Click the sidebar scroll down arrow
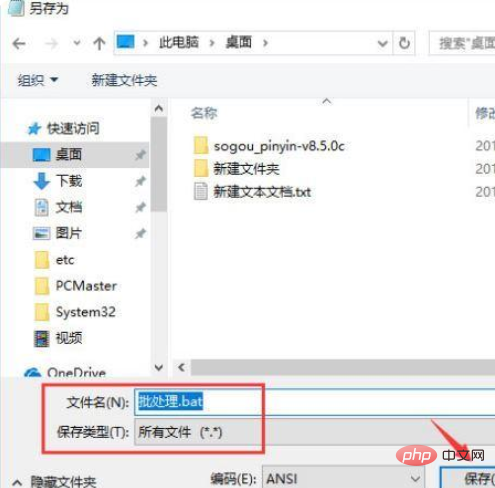The image size is (495, 488). coord(159,368)
